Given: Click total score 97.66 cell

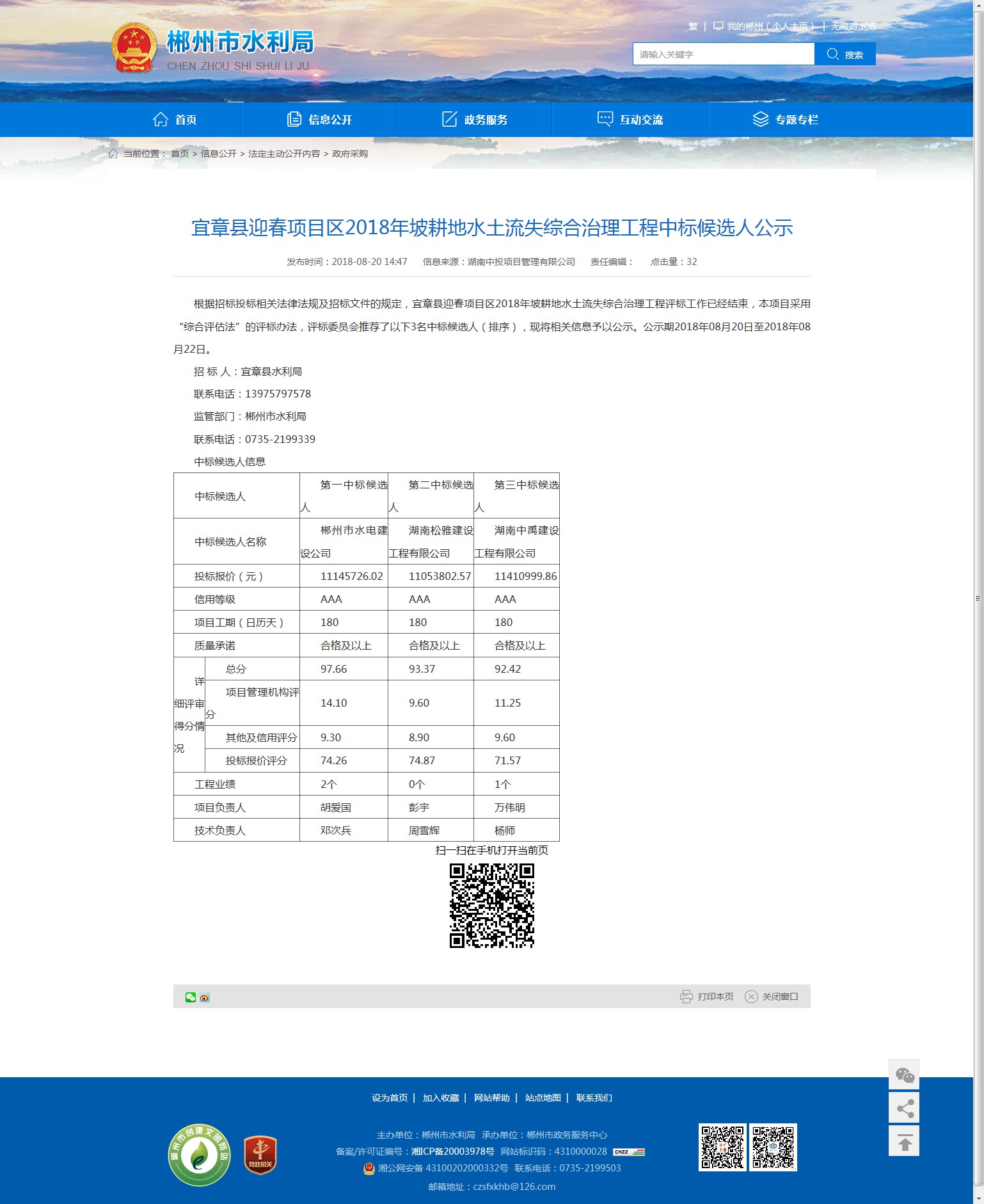Looking at the screenshot, I should click(x=344, y=669).
